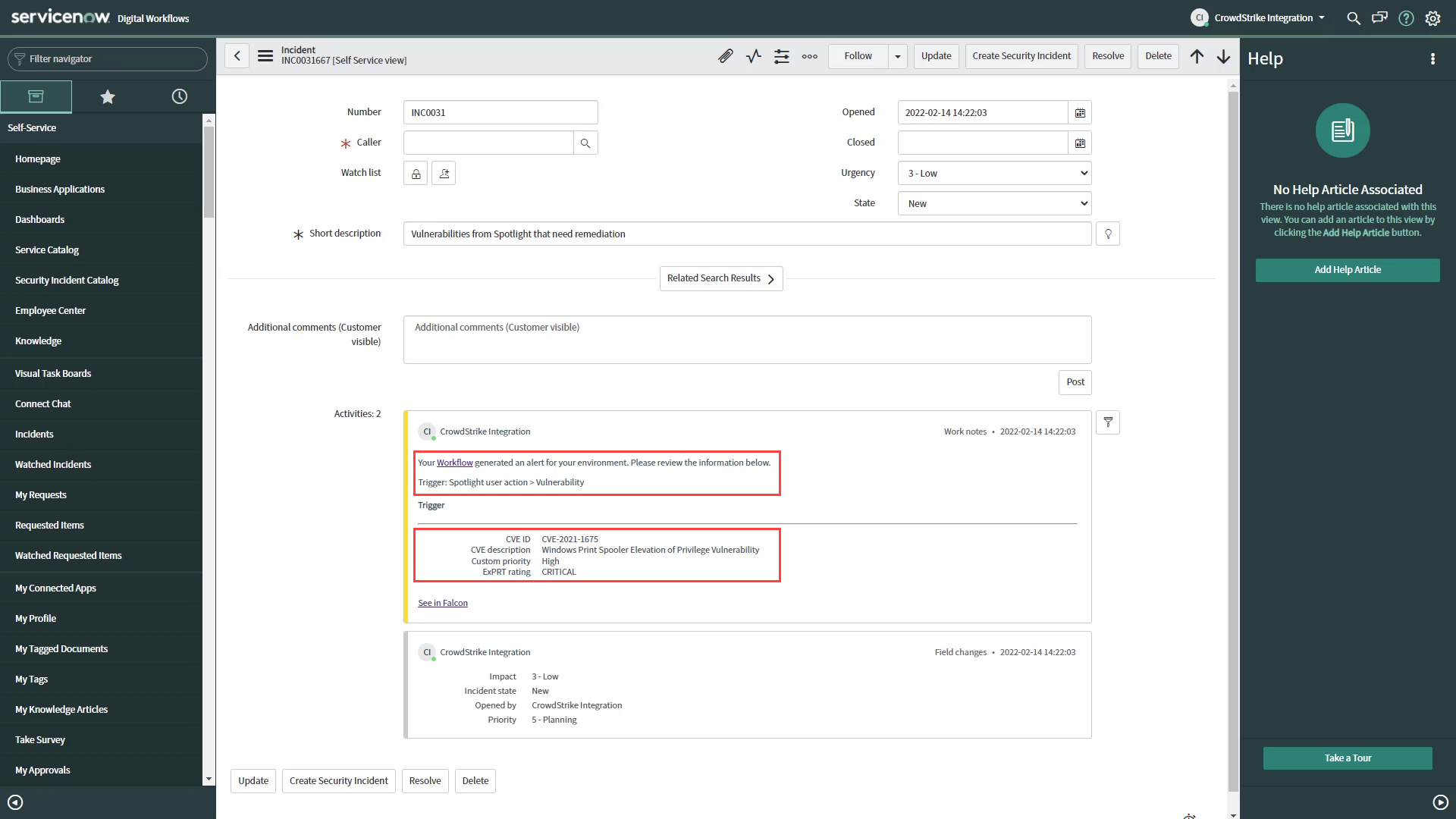The height and width of the screenshot is (819, 1456).
Task: Open the Connect chat sidebar icon
Action: pos(1379,18)
